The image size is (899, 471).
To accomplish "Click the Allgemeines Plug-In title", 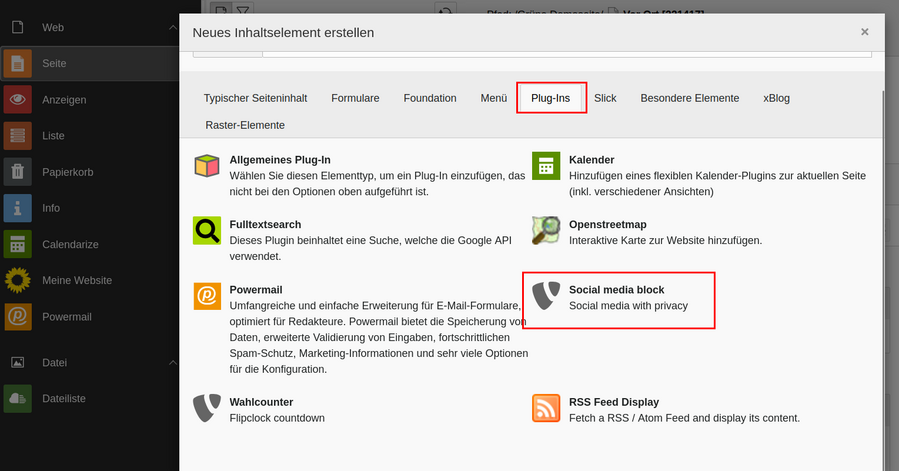I will tap(280, 160).
